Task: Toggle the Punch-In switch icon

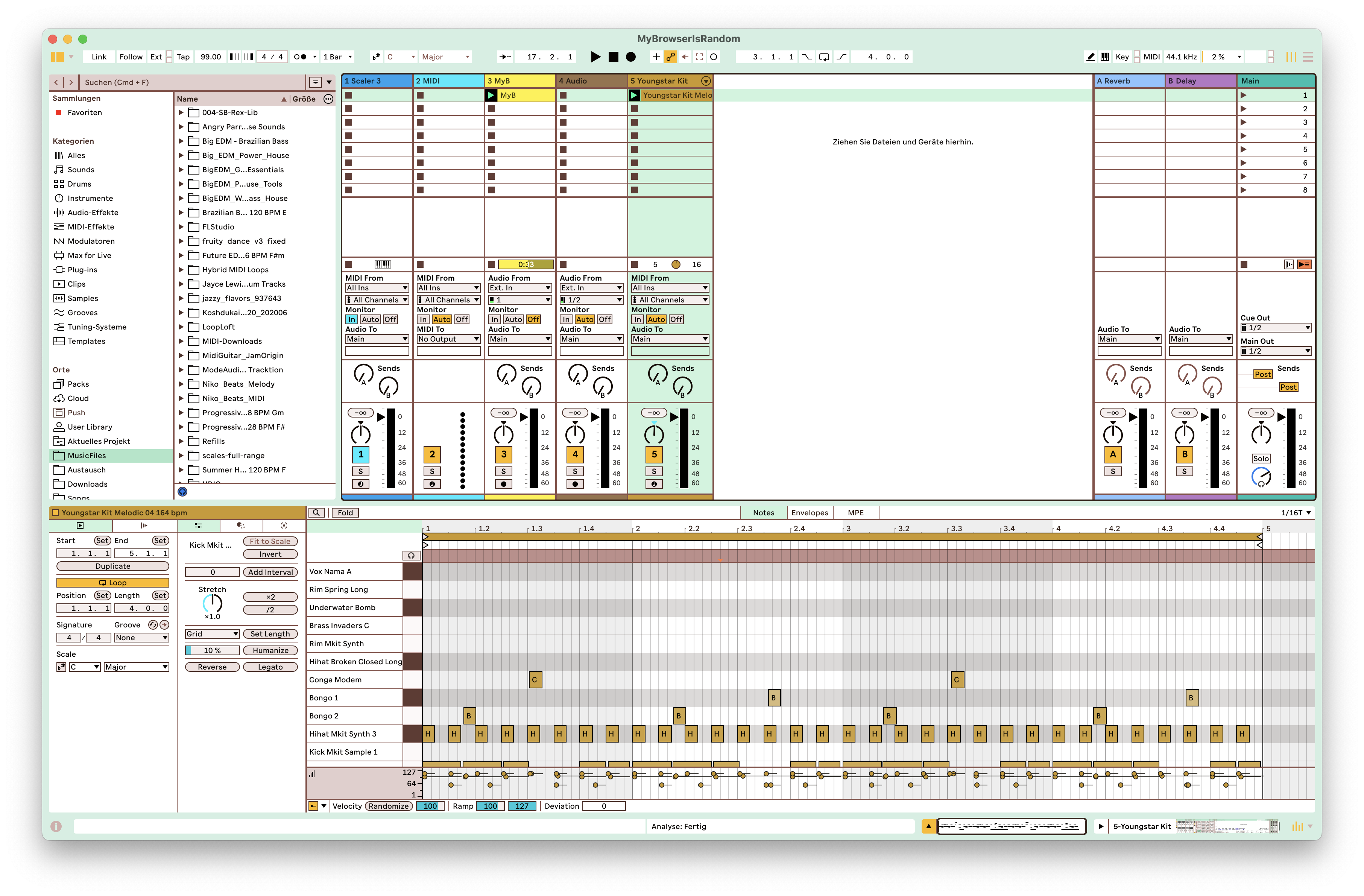Action: 807,57
